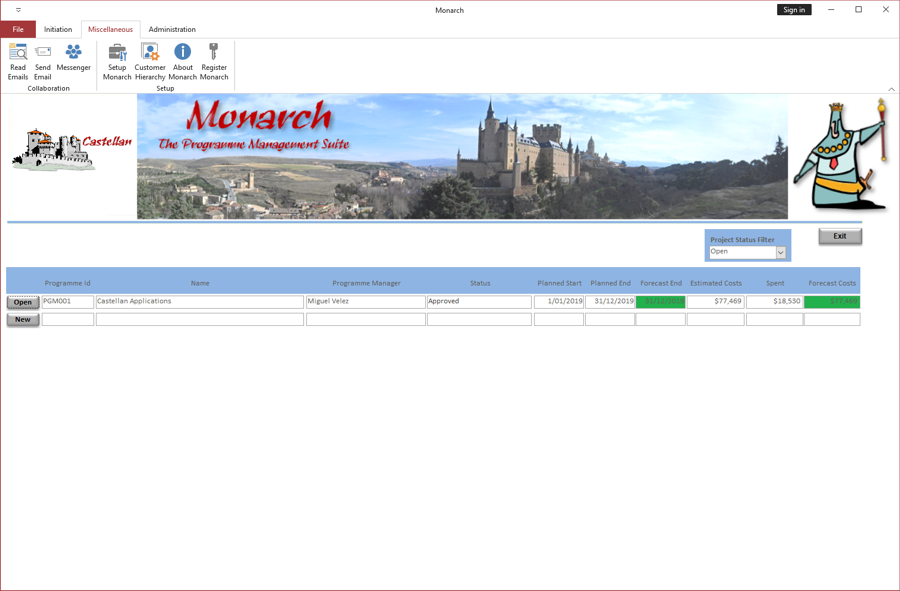Open the Customer Hierarchy tool
This screenshot has width=900, height=591.
150,61
